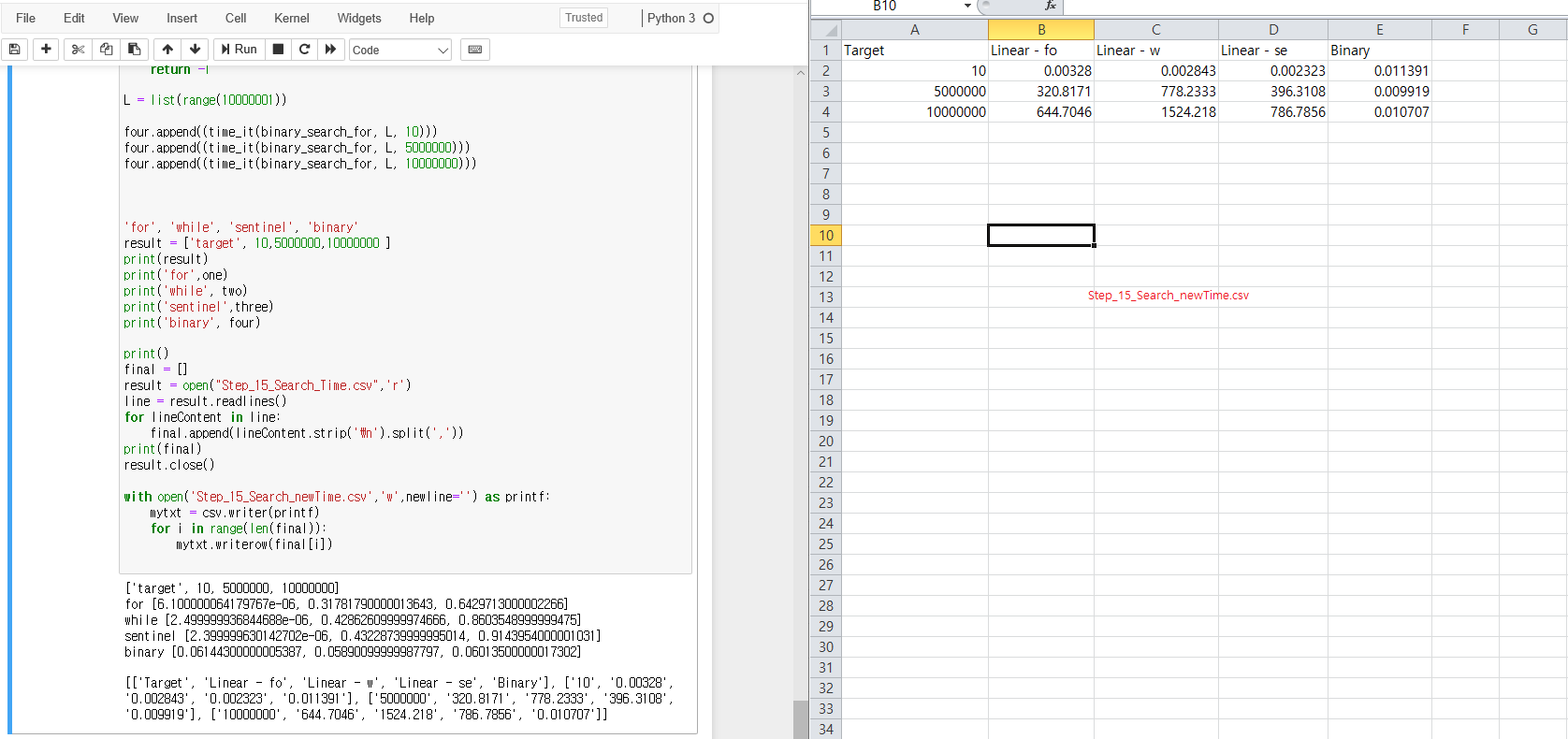The width and height of the screenshot is (1568, 739).
Task: Select cell with value 0.010707
Action: pos(1380,112)
